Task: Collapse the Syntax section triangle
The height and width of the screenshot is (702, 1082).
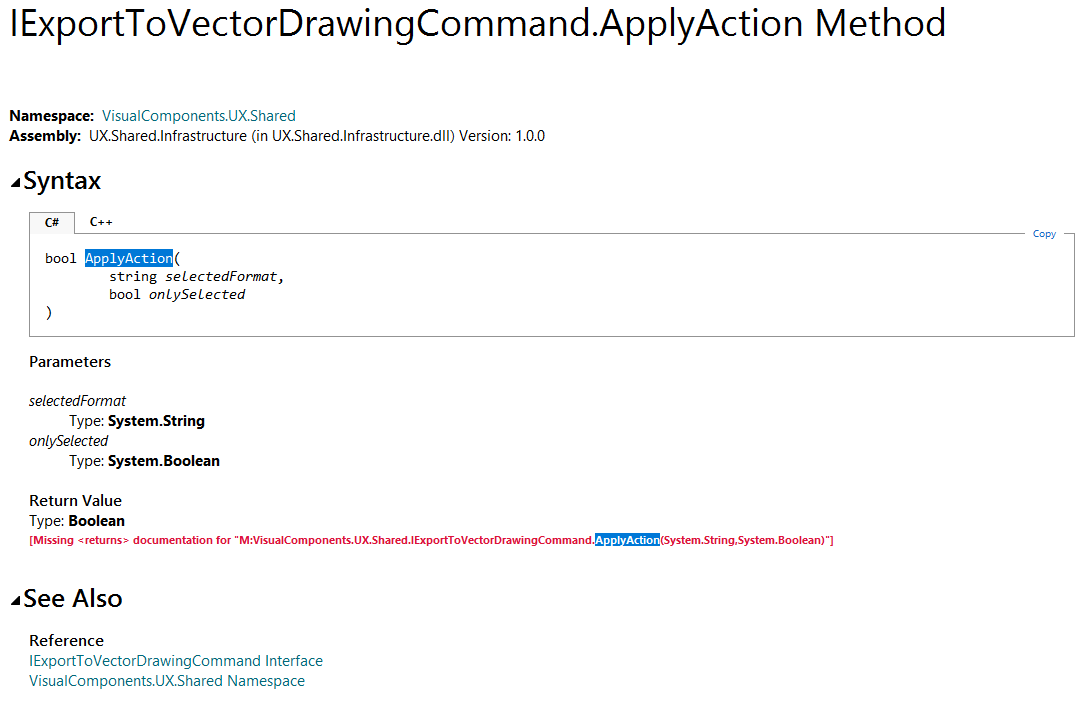Action: [x=16, y=184]
